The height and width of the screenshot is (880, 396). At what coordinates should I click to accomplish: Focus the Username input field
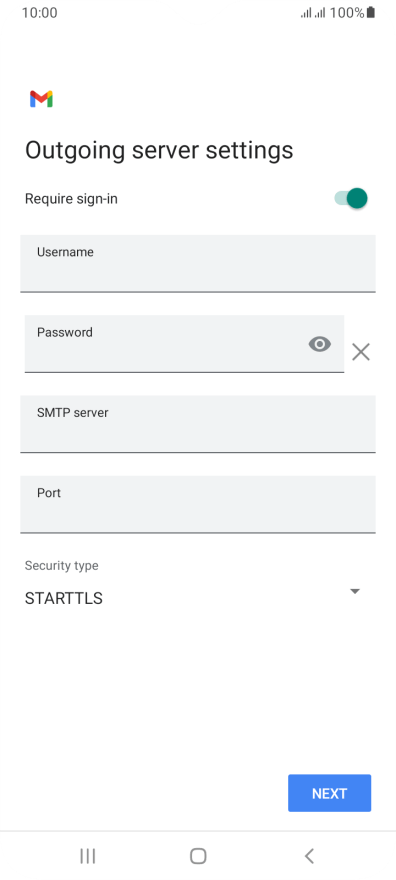click(x=198, y=263)
